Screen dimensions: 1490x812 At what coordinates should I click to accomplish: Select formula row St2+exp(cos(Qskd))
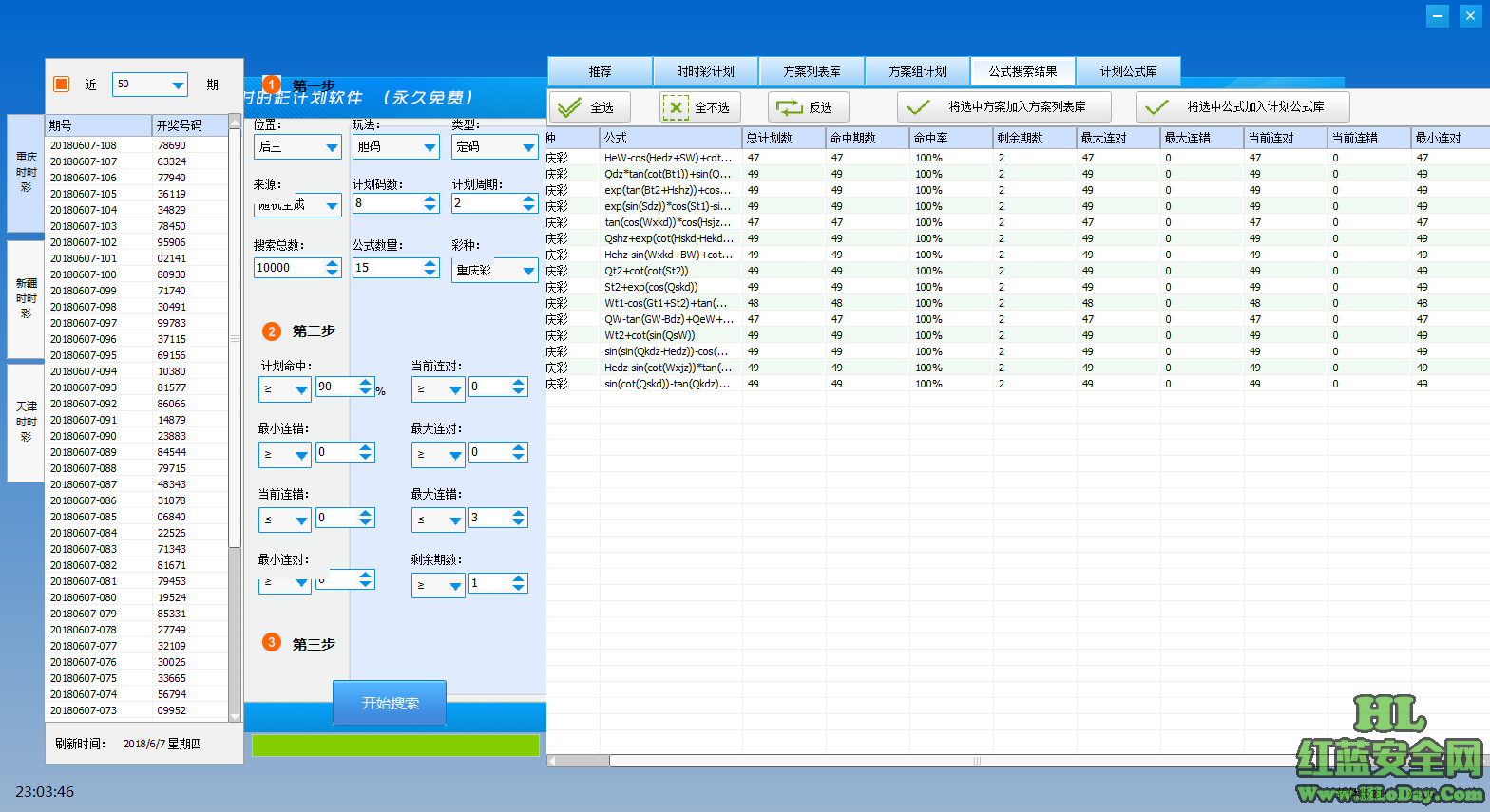[1018, 287]
